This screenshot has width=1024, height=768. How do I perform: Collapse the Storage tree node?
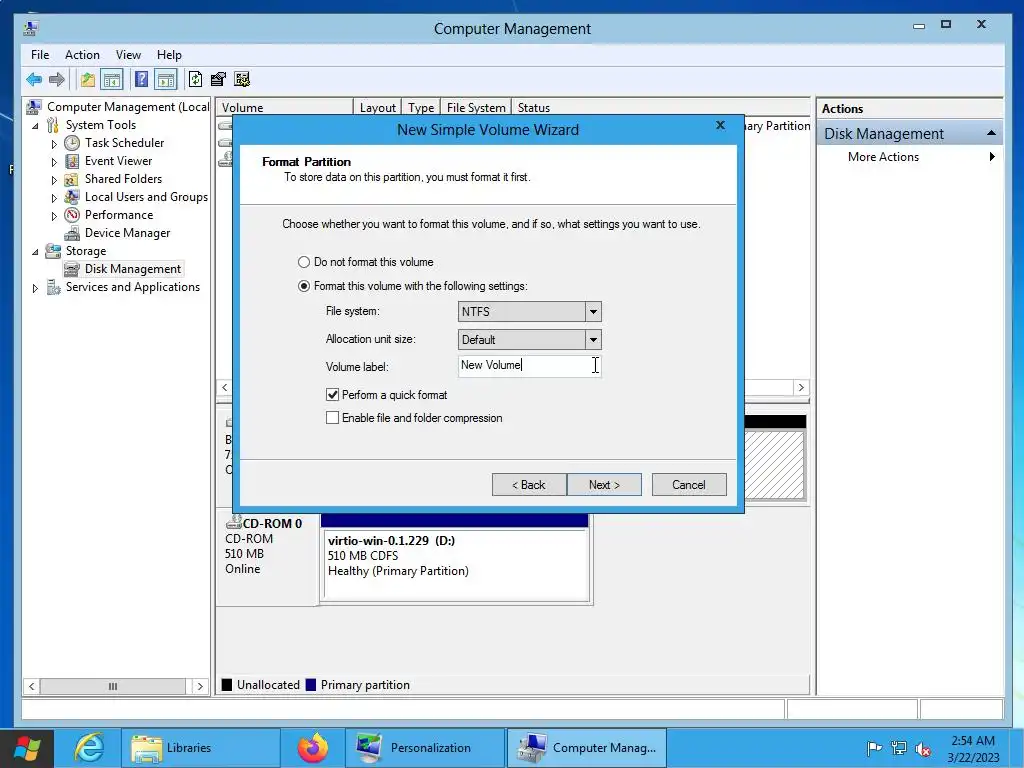pyautogui.click(x=35, y=251)
